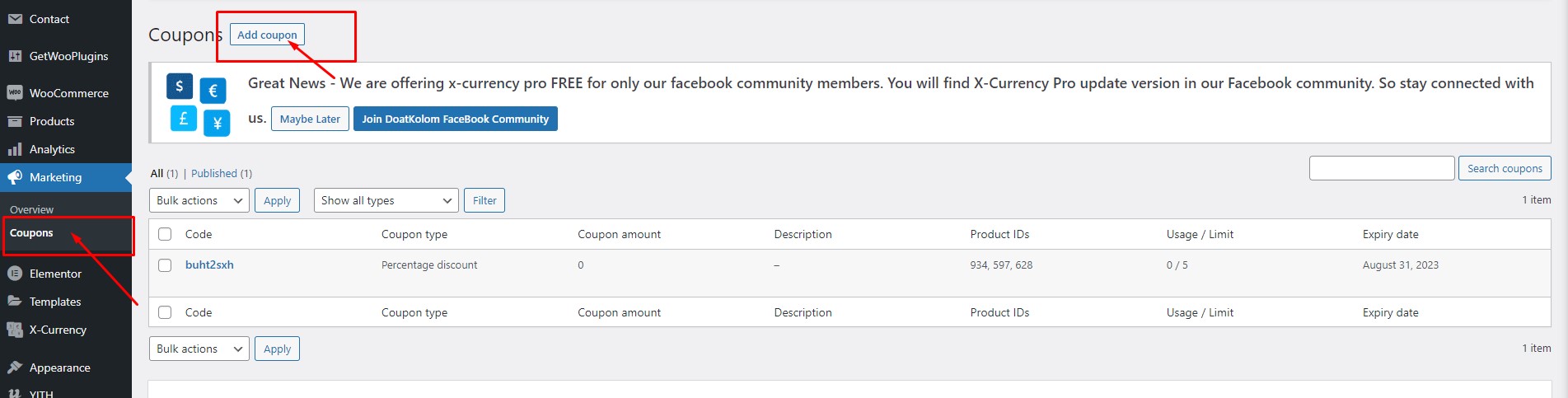Open Elementor via its circle icon

tap(15, 274)
